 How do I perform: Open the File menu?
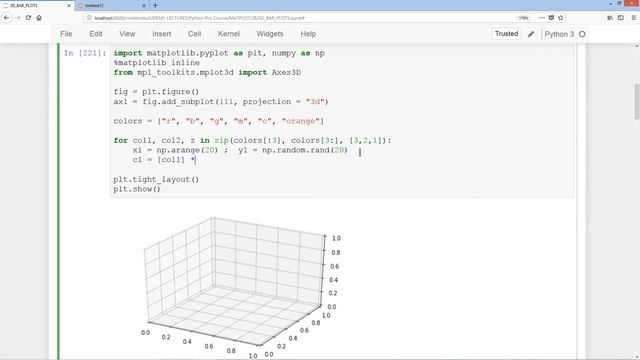[x=66, y=34]
